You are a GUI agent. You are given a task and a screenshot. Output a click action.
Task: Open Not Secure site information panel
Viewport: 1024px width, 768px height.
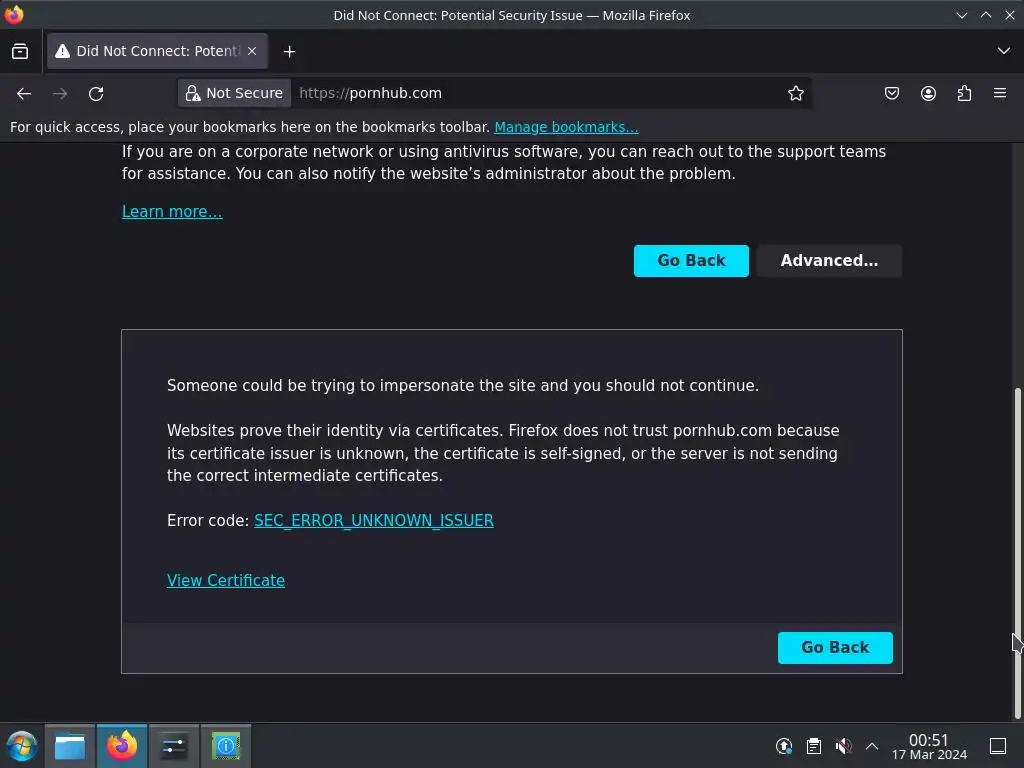[234, 93]
